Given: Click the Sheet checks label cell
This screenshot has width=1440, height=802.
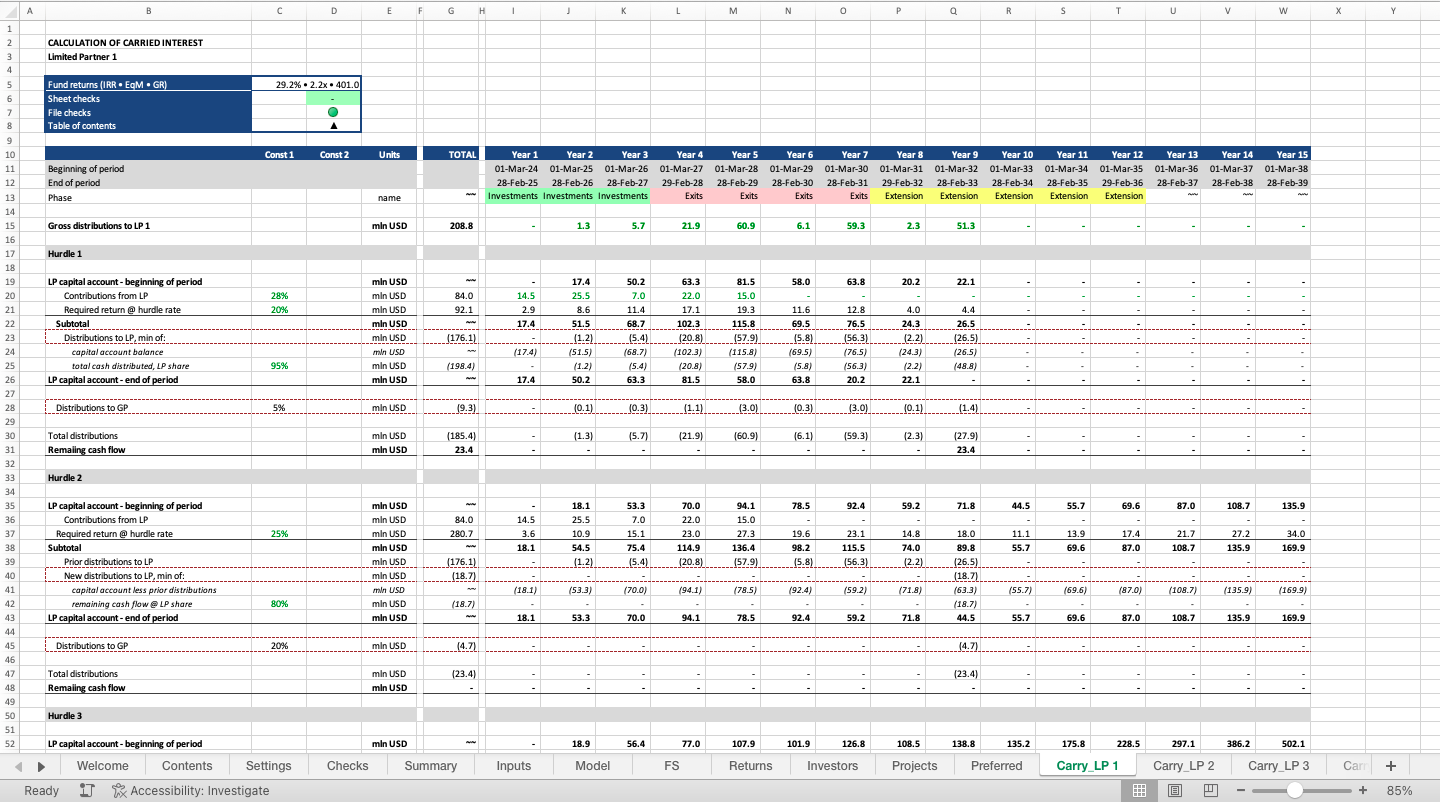Looking at the screenshot, I should point(148,99).
